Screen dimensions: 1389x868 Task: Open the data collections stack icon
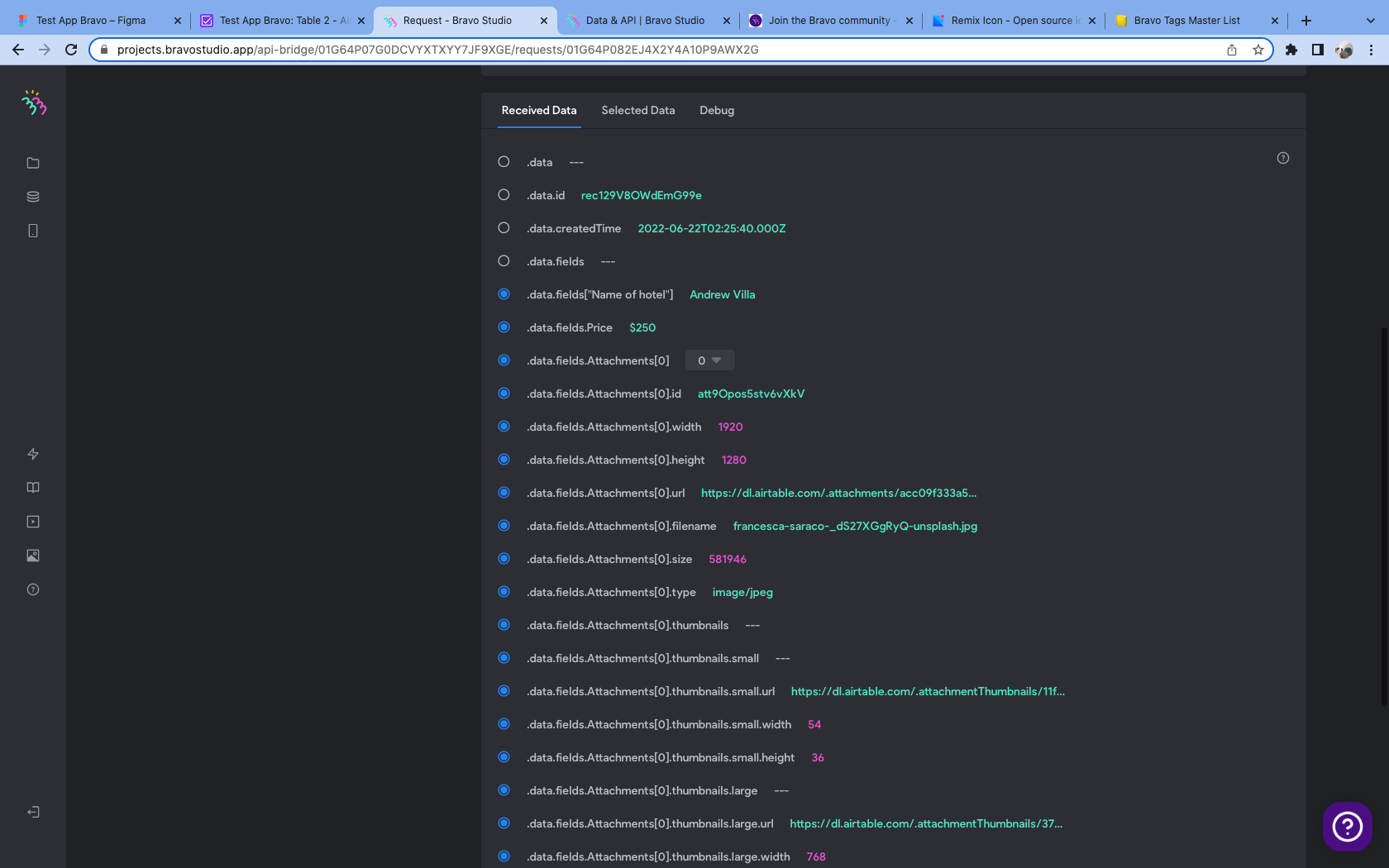point(33,197)
